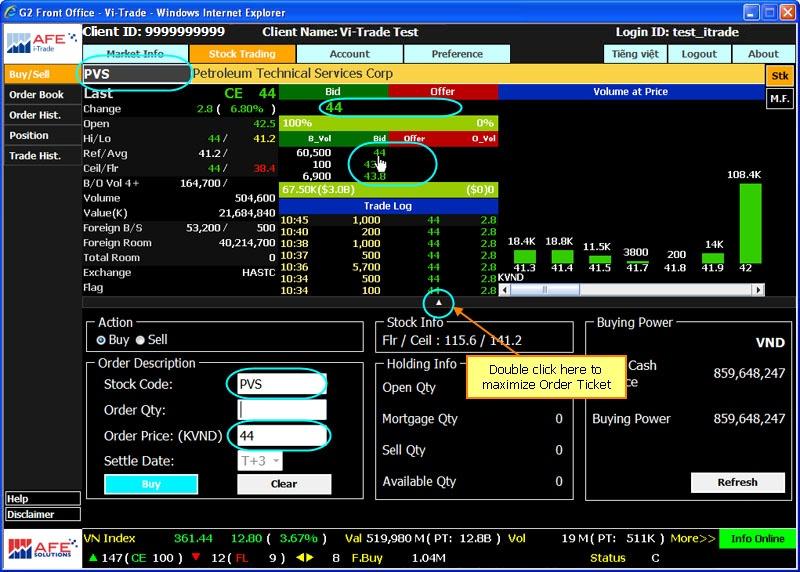
Task: Click the Order Price input field
Action: pyautogui.click(x=282, y=435)
